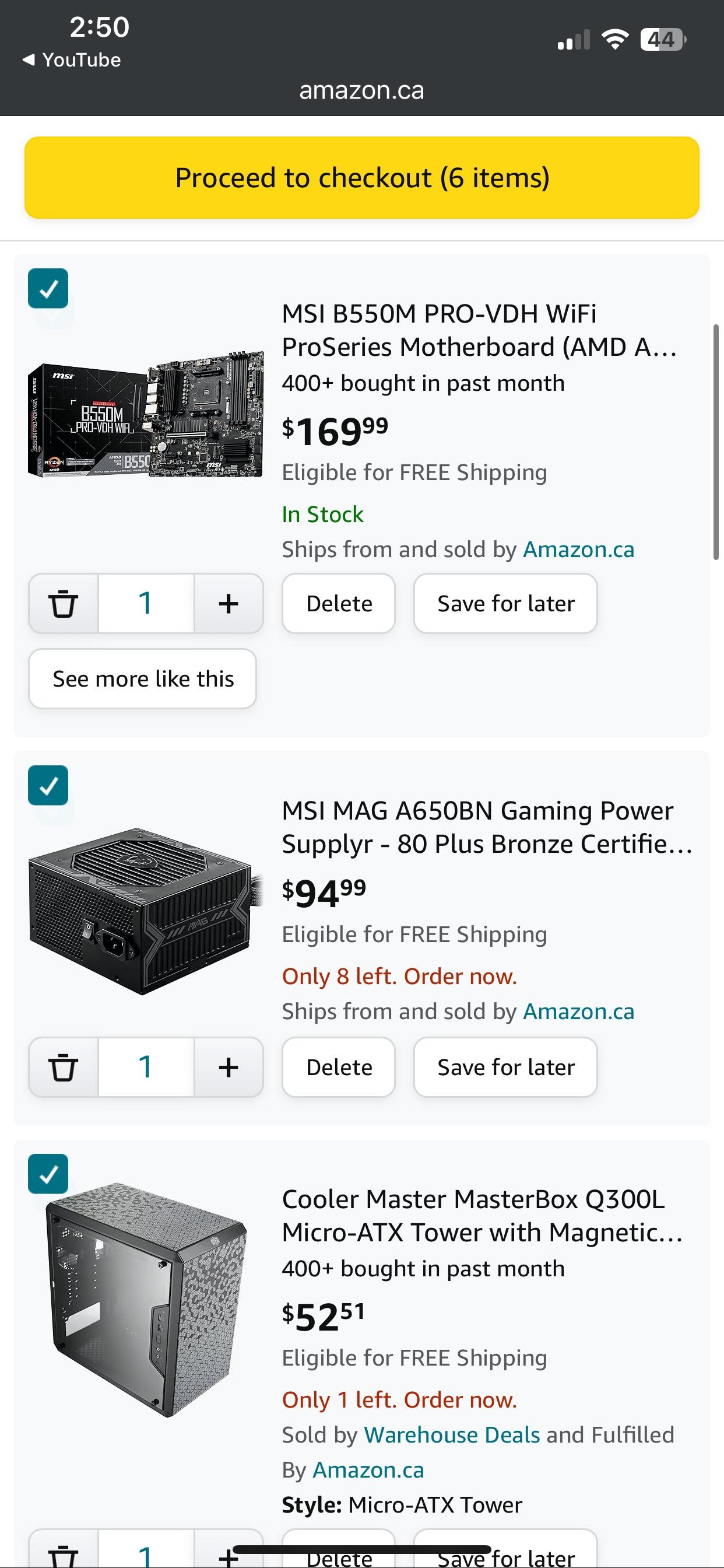724x1568 pixels.
Task: Return to YouTube using the back arrow
Action: (x=69, y=59)
